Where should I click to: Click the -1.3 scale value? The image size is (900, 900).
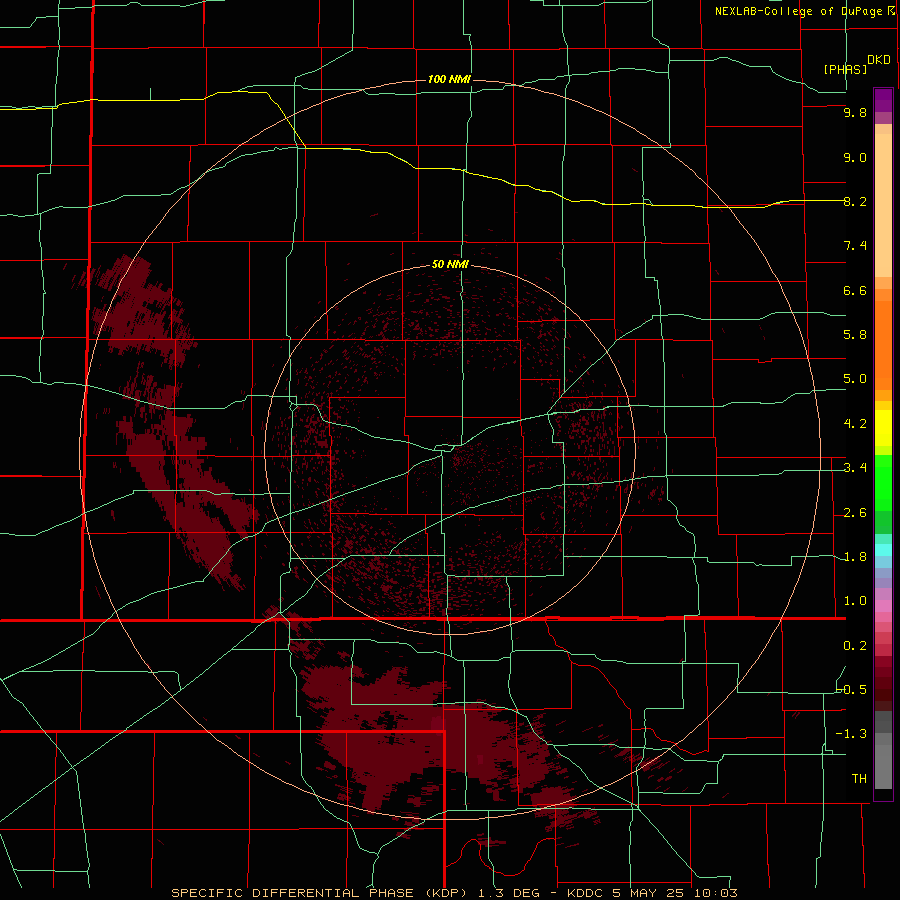(x=852, y=734)
